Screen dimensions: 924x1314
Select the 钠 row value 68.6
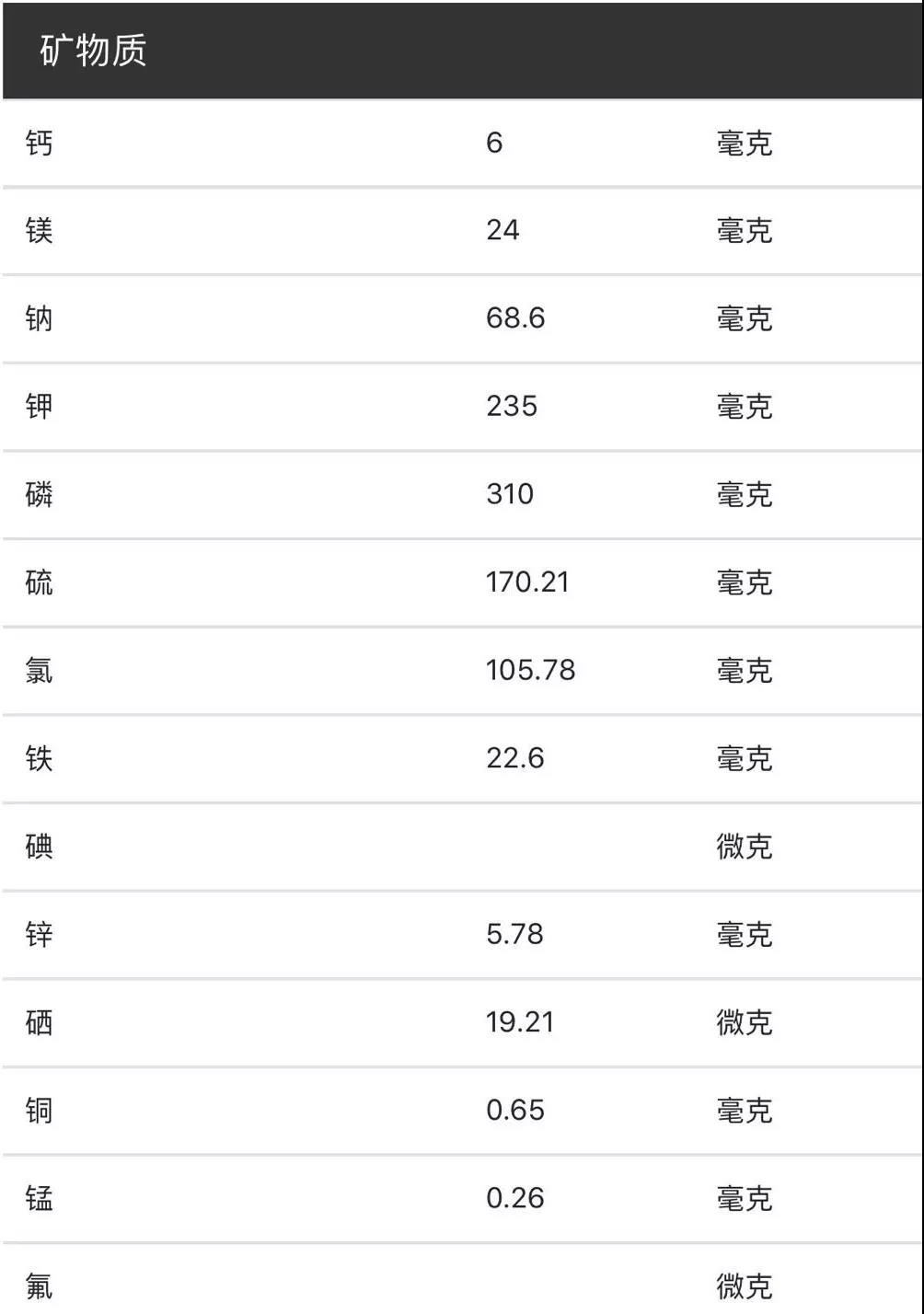515,318
